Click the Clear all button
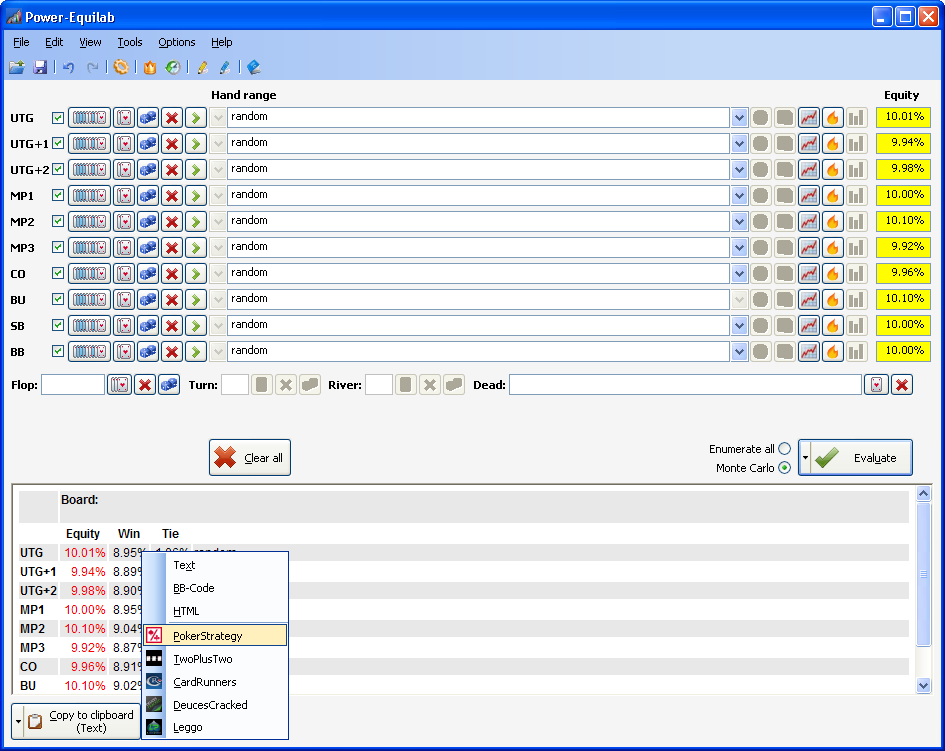Image resolution: width=945 pixels, height=751 pixels. (x=250, y=457)
